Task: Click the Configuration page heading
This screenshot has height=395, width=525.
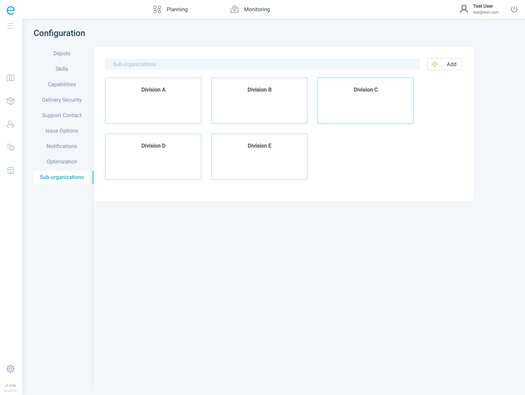Action: pyautogui.click(x=59, y=33)
